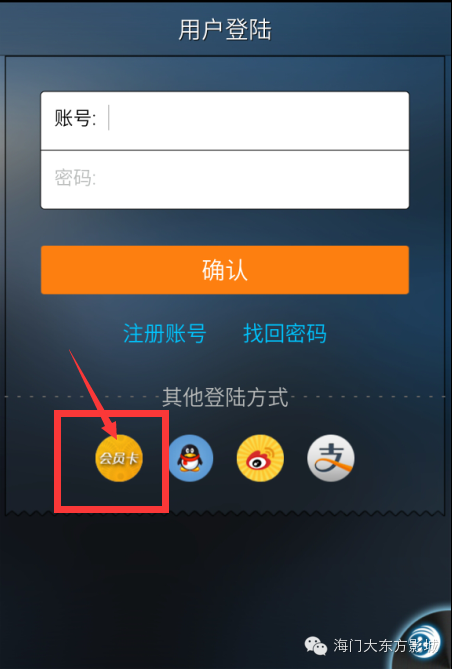Click the red highlight box border
Screen dimensions: 452x669
pos(111,414)
